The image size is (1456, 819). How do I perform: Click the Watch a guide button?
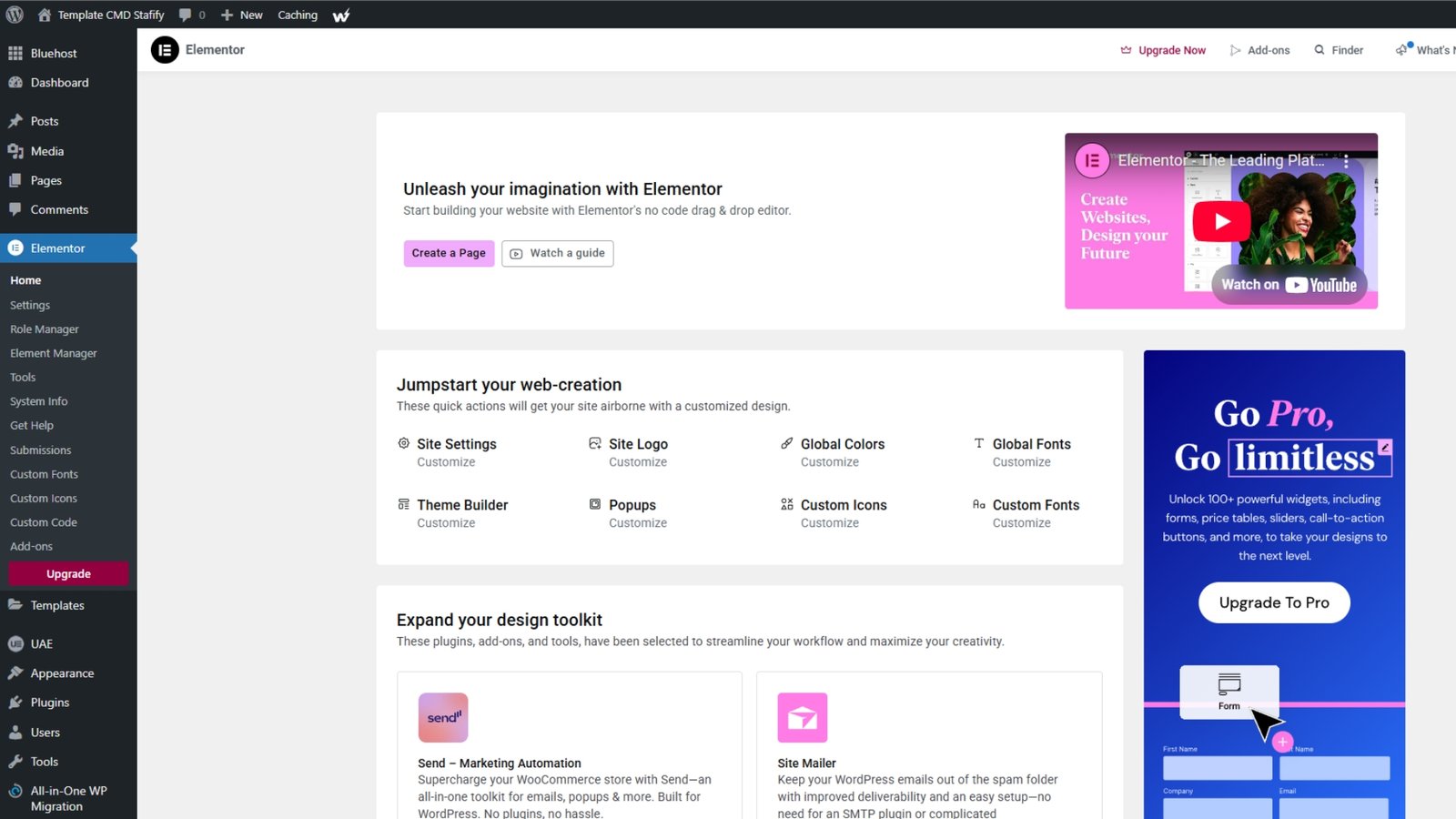(558, 253)
